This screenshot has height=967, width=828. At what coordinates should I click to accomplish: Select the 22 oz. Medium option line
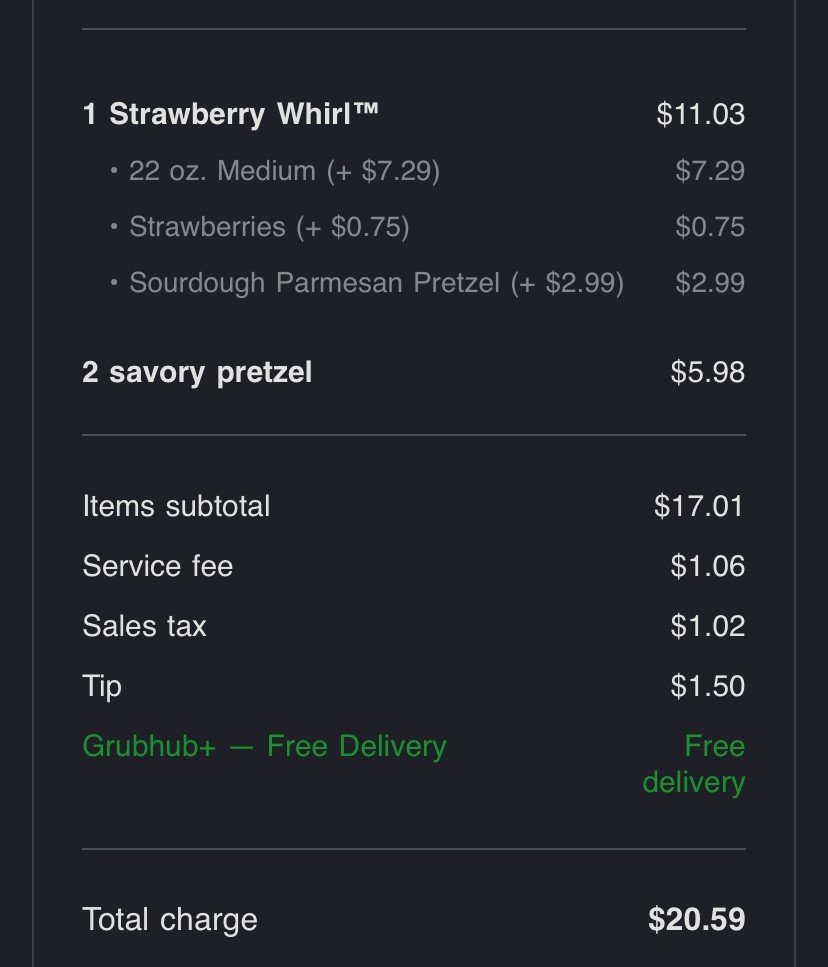click(284, 171)
